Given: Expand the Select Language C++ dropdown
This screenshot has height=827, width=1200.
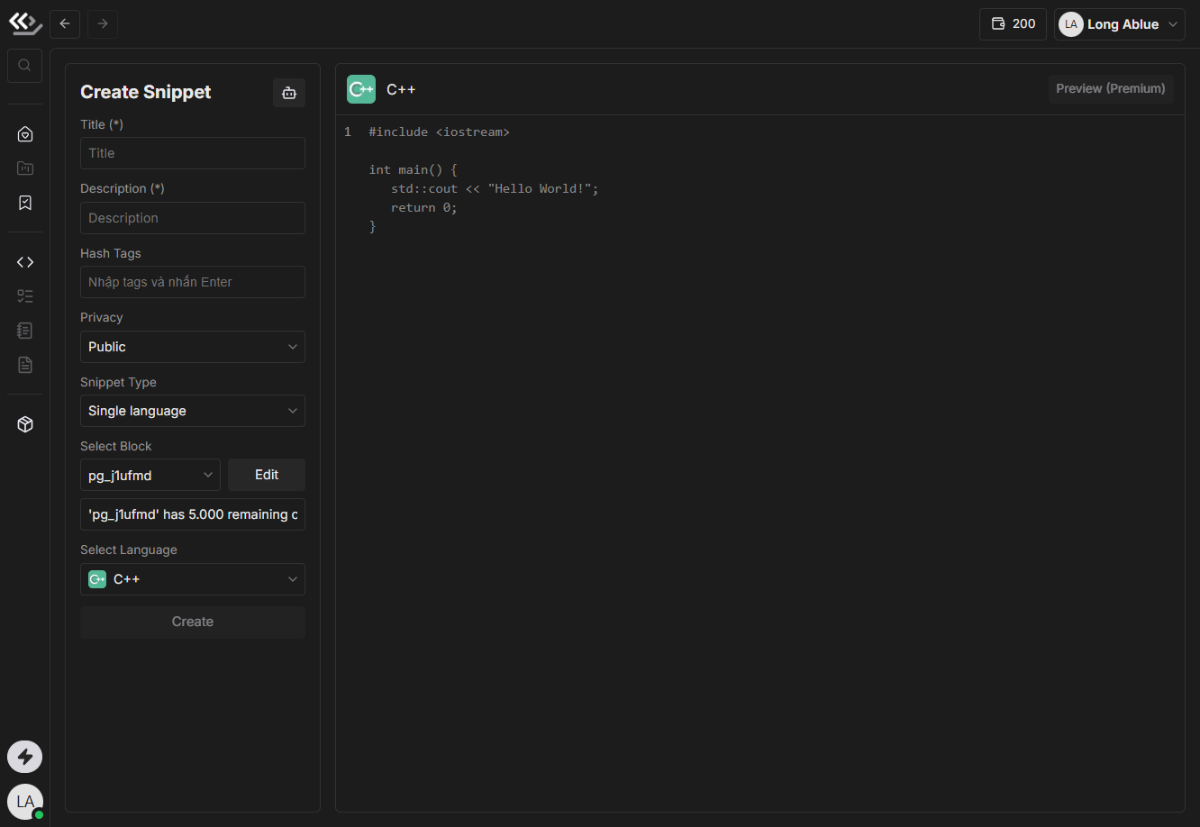Looking at the screenshot, I should (x=192, y=579).
